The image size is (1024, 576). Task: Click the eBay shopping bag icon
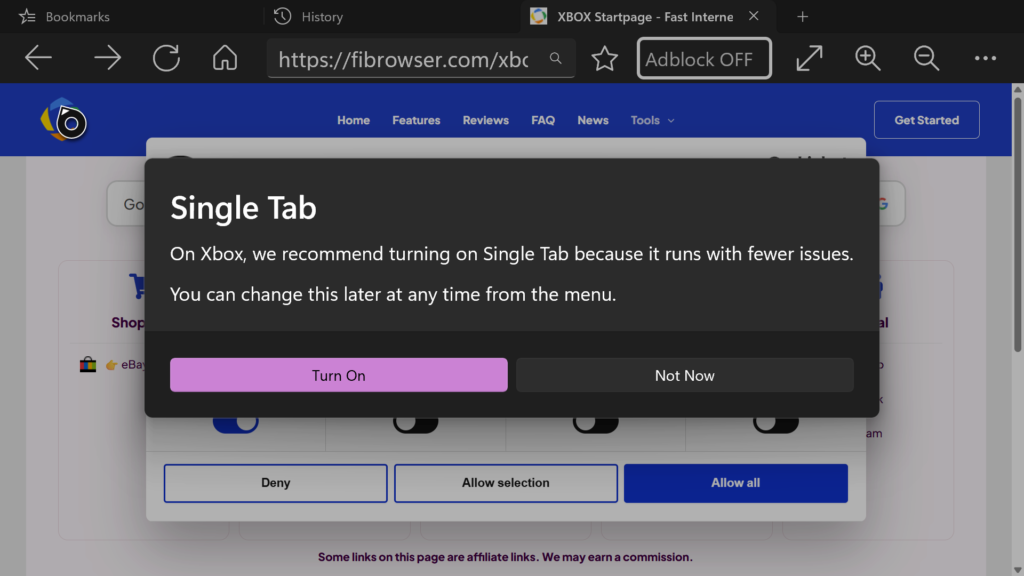[88, 364]
